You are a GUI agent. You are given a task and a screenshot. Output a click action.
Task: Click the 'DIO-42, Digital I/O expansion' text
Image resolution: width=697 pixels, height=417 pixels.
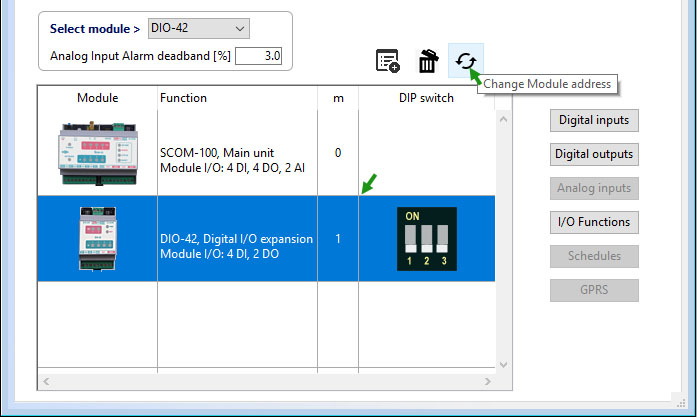click(x=236, y=239)
